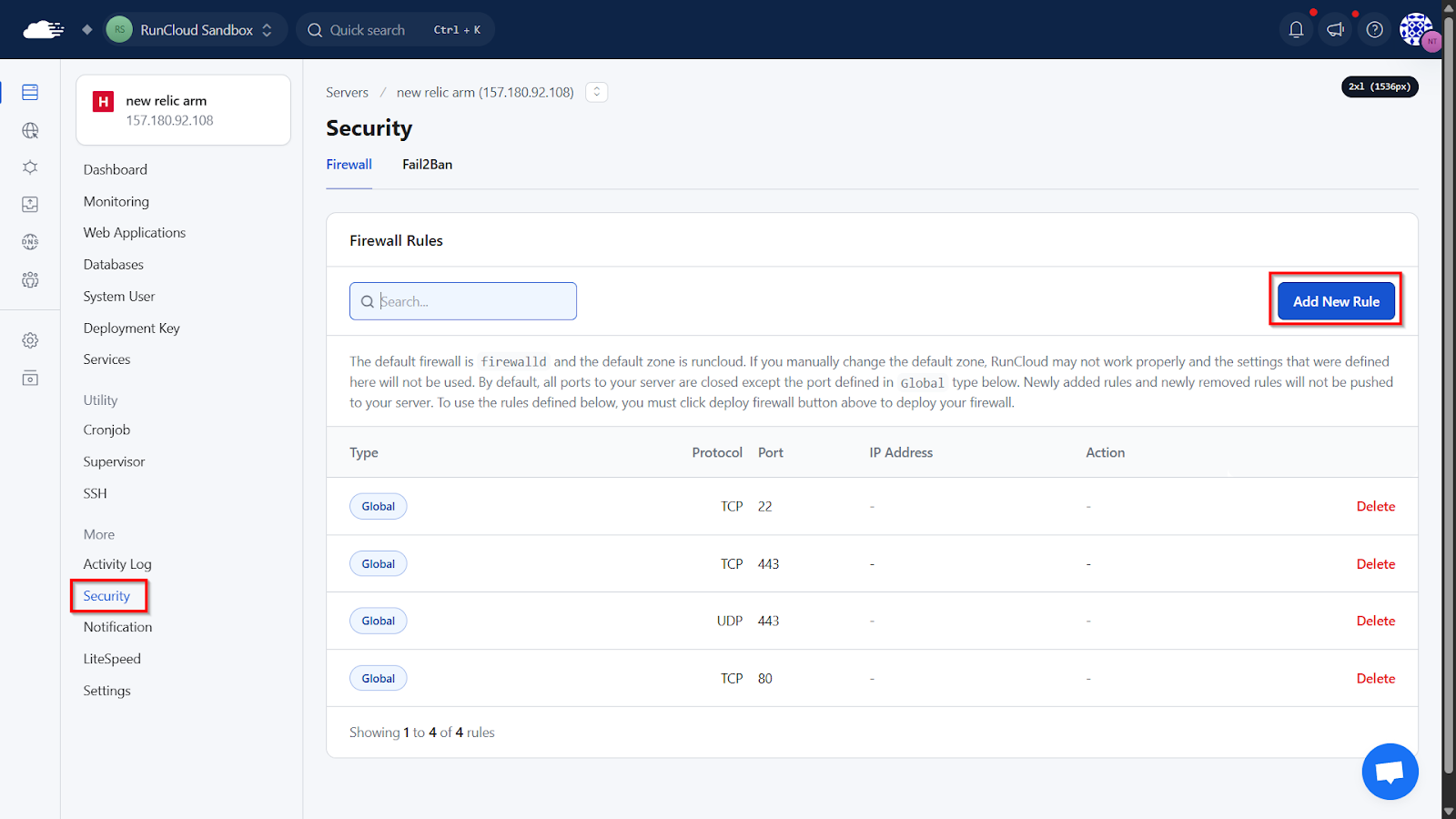Open the server switcher chevron beside breadcrumb
This screenshot has height=819, width=1456.
pyautogui.click(x=597, y=92)
